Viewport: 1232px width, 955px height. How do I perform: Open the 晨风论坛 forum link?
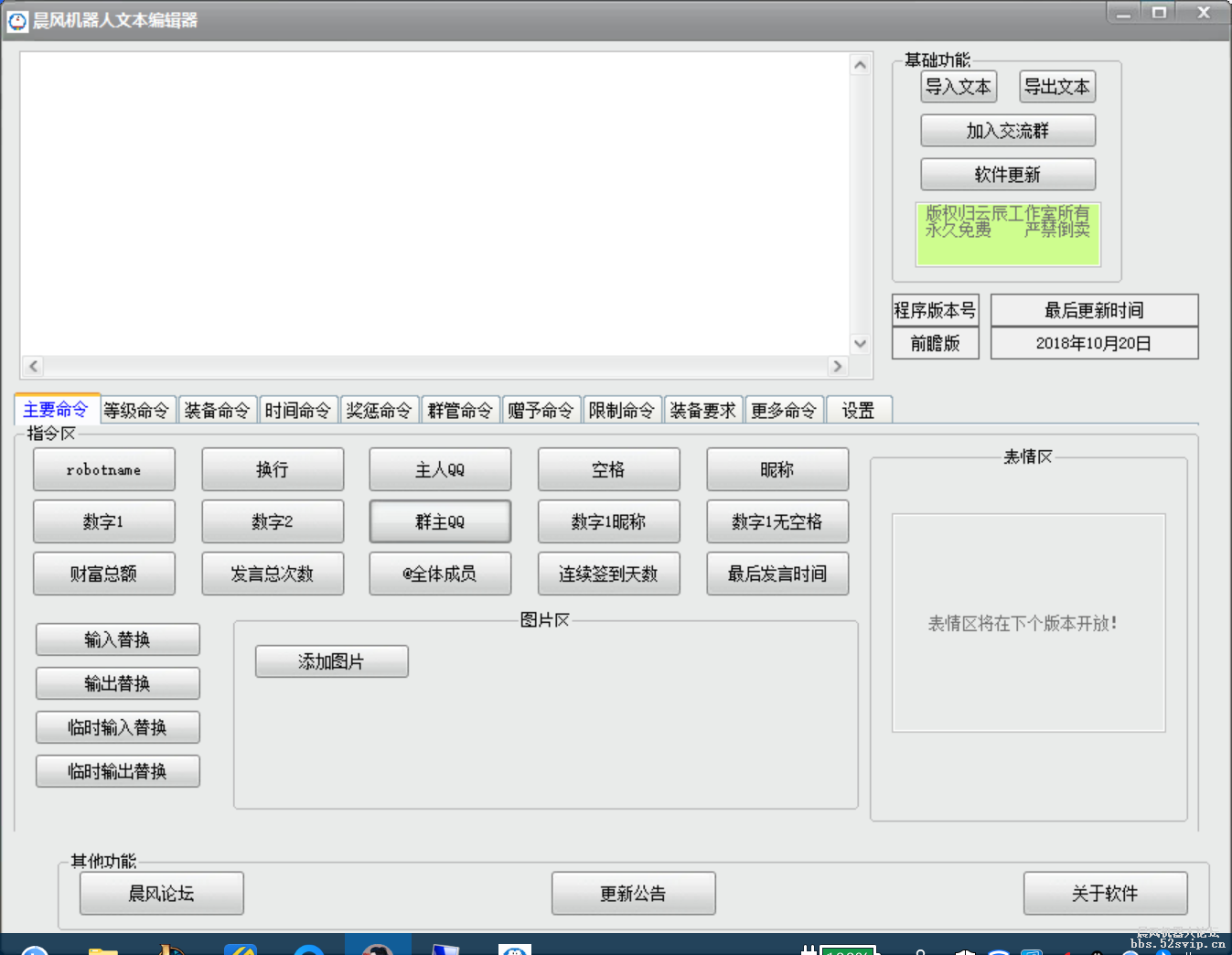[x=161, y=894]
